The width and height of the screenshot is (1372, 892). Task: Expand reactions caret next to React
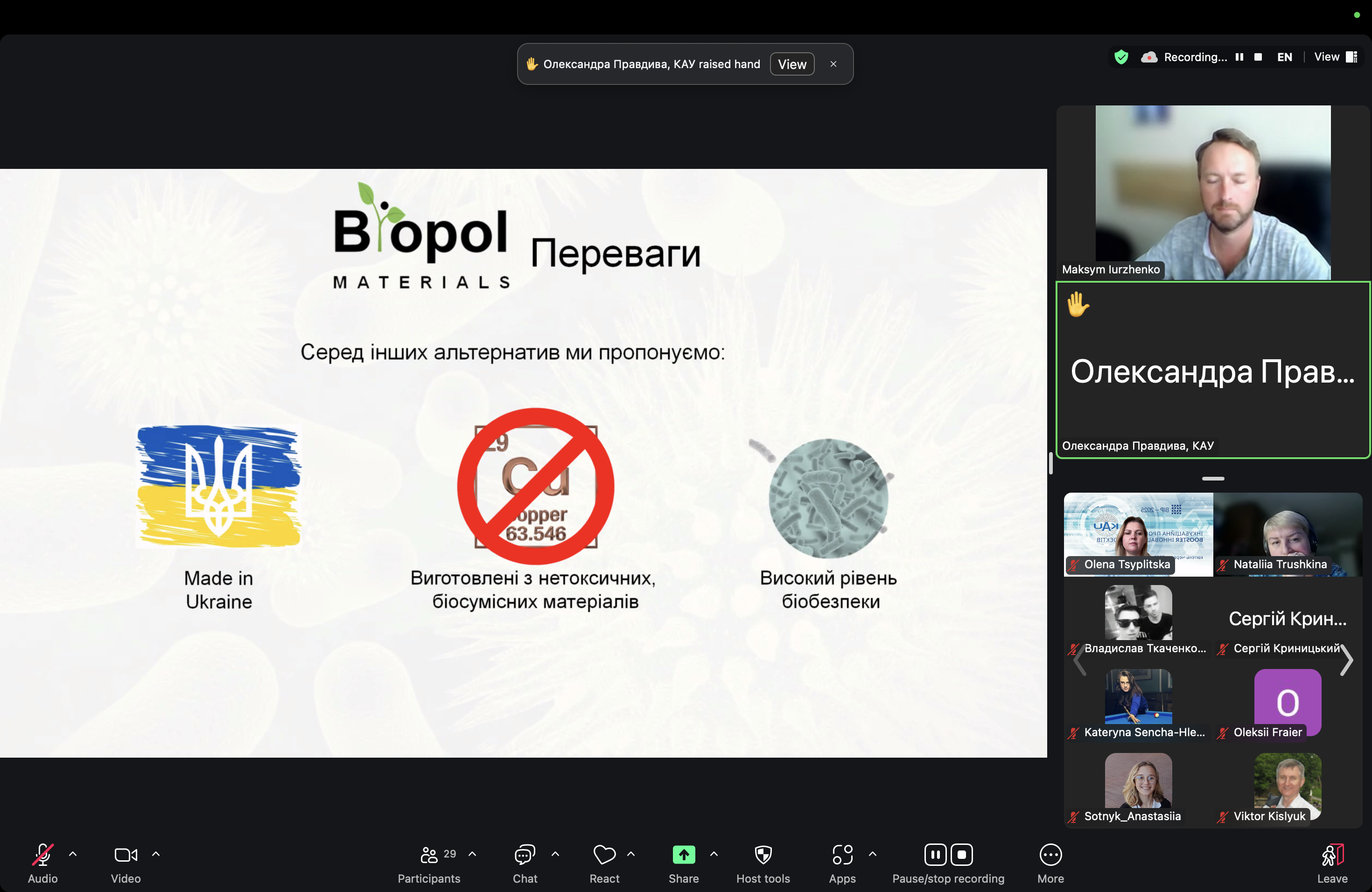630,854
